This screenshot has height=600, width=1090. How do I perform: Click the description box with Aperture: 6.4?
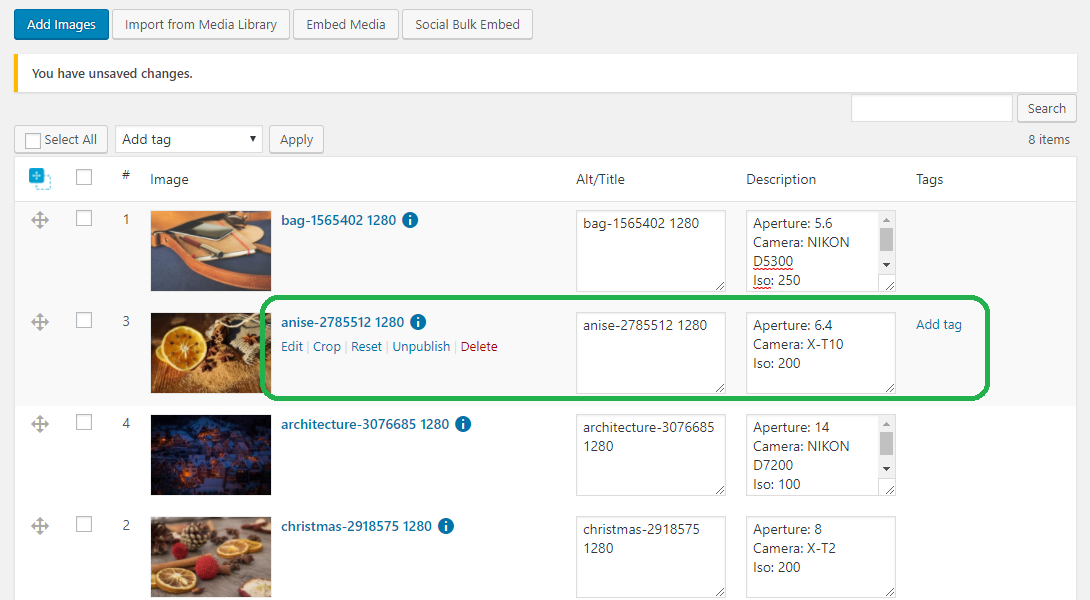[x=820, y=353]
